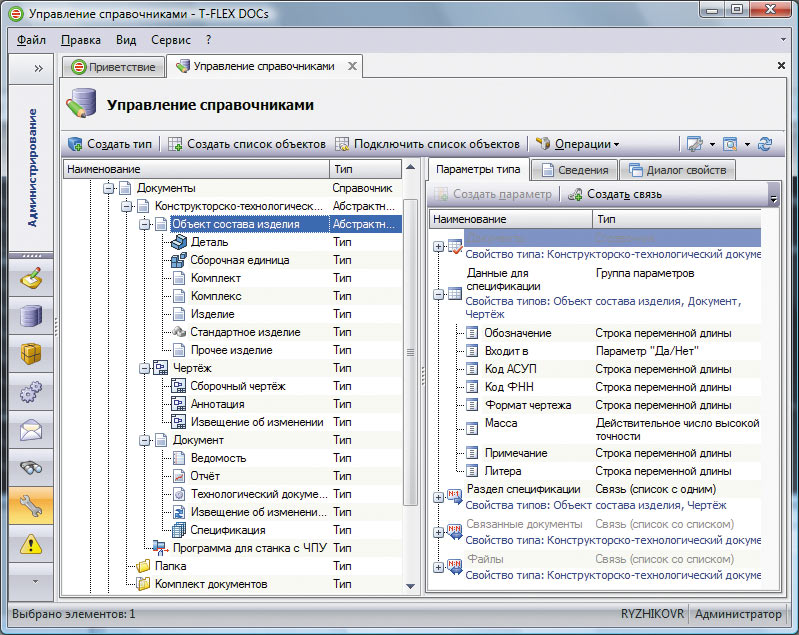Image resolution: width=799 pixels, height=635 pixels.
Task: Click the Раздел спецификации link icon
Action: [x=455, y=495]
